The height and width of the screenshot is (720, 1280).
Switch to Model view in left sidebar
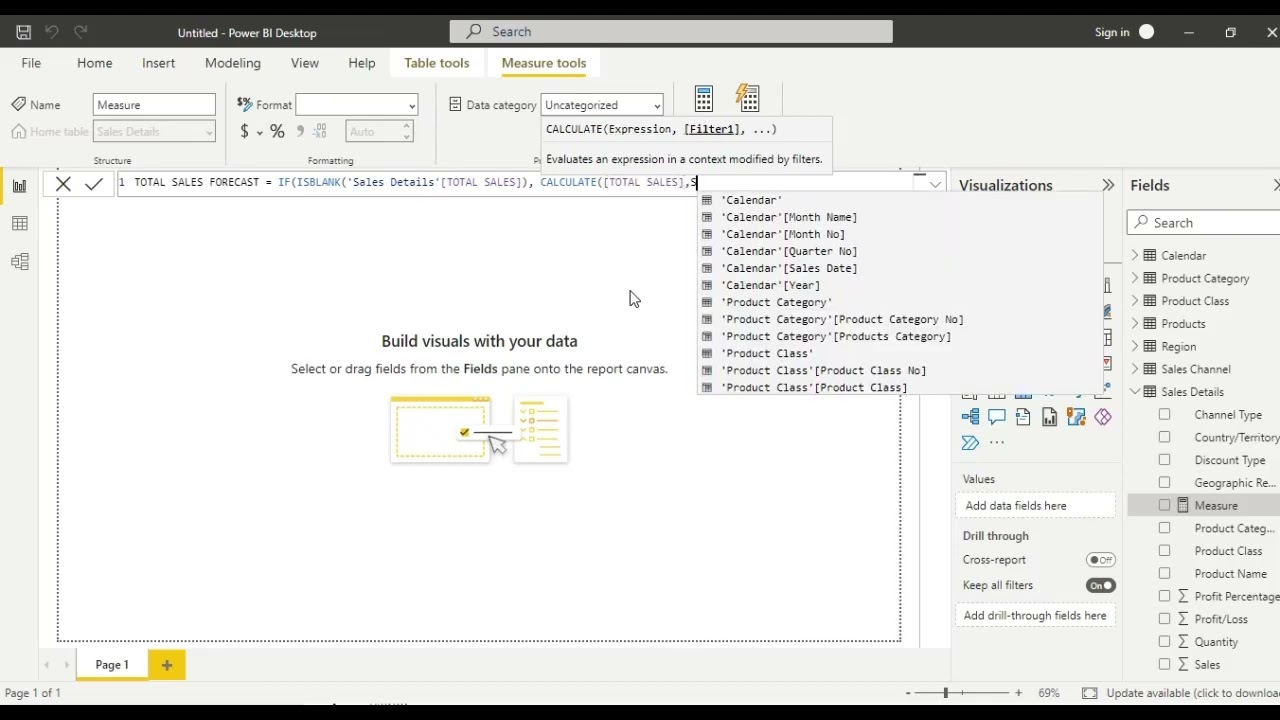pyautogui.click(x=19, y=262)
